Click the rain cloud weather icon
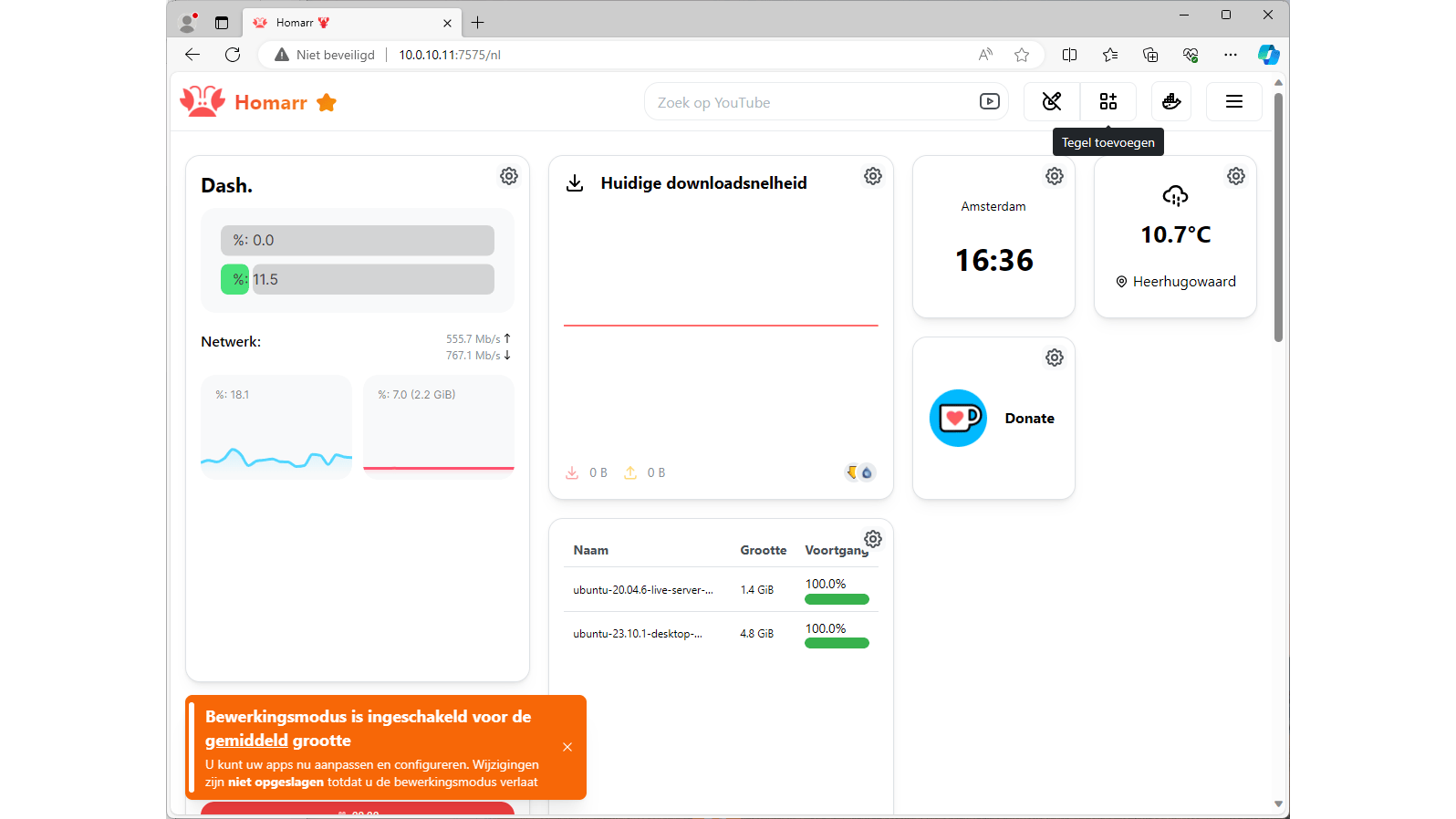 (x=1175, y=195)
